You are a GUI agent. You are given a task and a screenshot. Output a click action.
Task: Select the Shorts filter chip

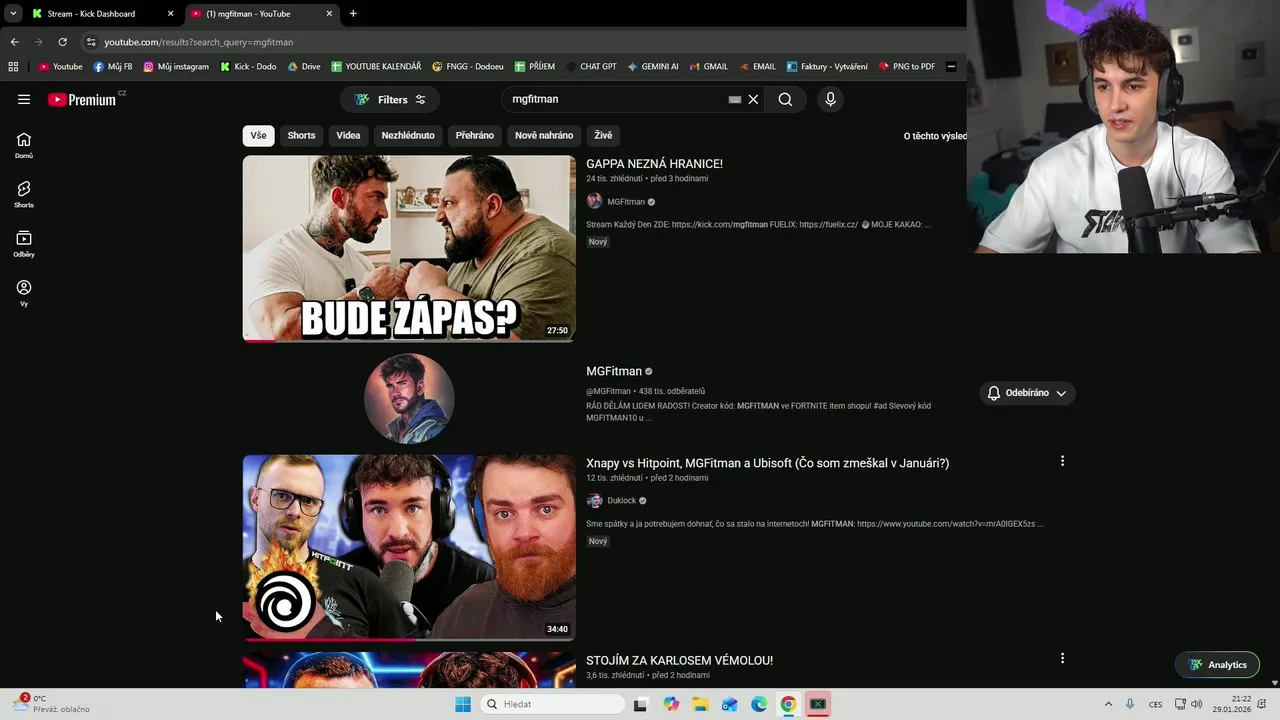point(301,135)
